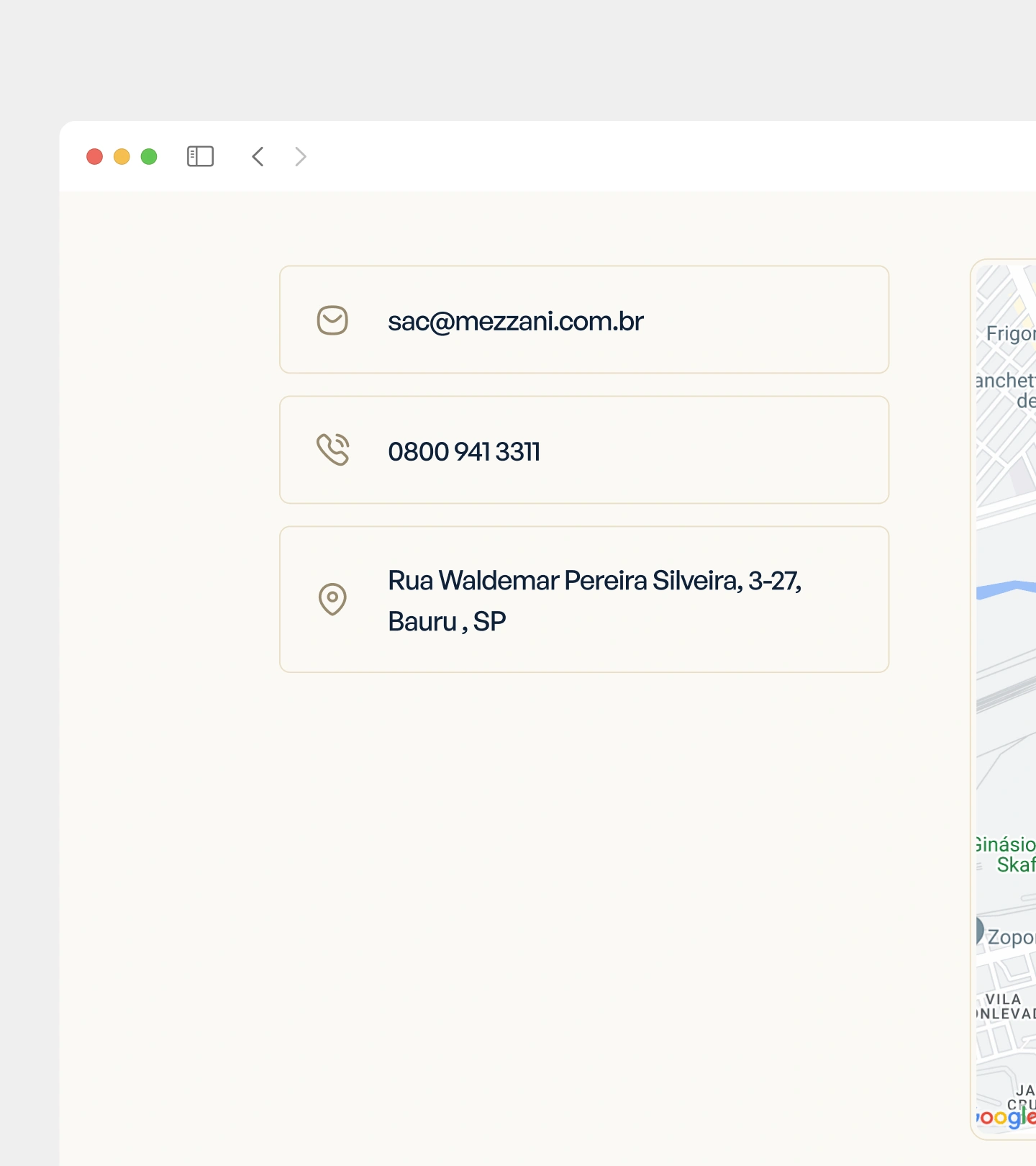Click the phone handset icon
The image size is (1036, 1166).
[332, 451]
